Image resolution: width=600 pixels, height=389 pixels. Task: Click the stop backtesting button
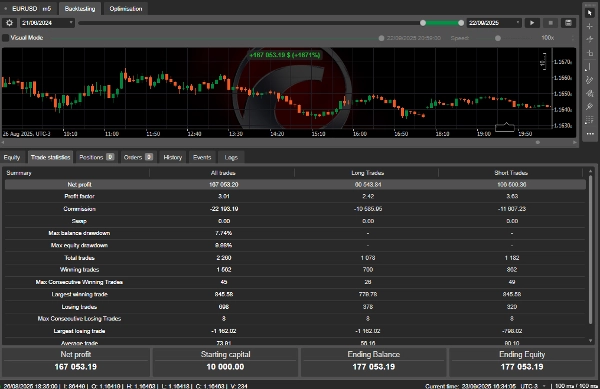point(551,23)
